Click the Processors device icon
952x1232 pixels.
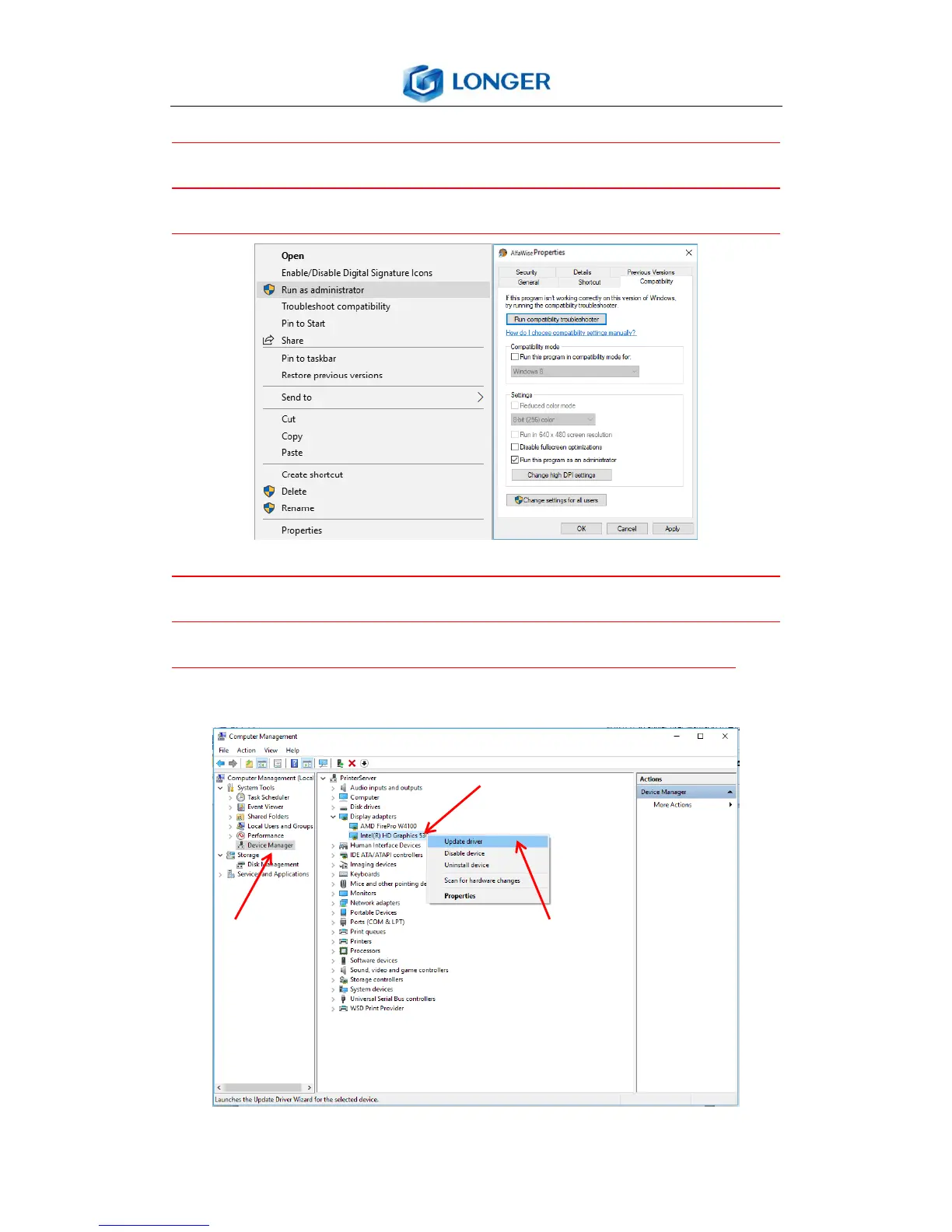tap(343, 950)
